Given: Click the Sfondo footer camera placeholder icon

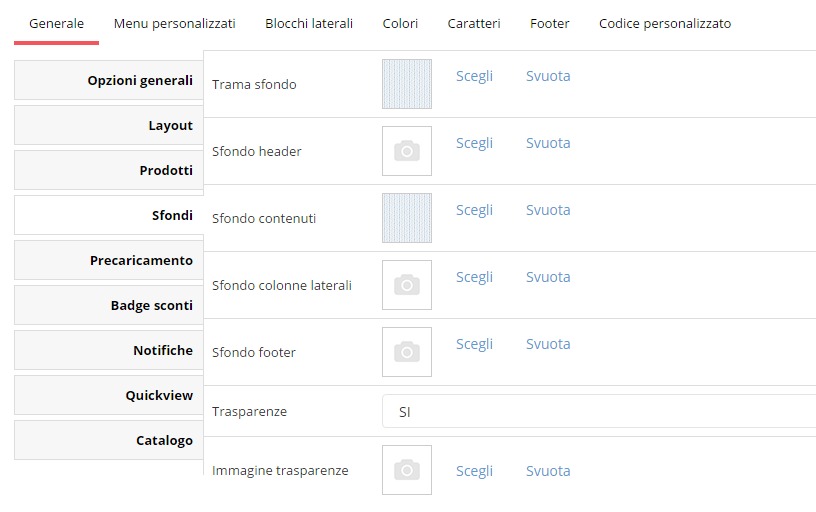Looking at the screenshot, I should click(407, 352).
